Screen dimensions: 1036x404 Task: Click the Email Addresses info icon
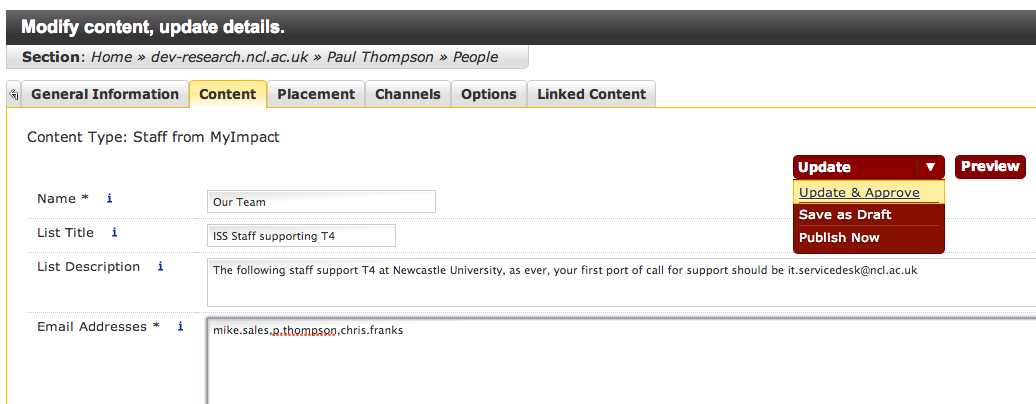click(x=180, y=327)
